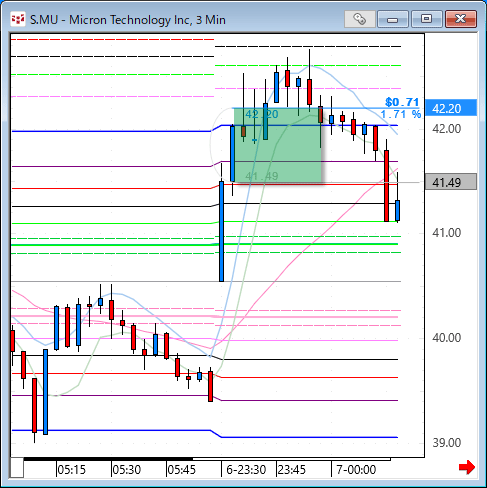Click the 05:30 time axis label
Viewport: 487px width, 488px height.
click(126, 470)
